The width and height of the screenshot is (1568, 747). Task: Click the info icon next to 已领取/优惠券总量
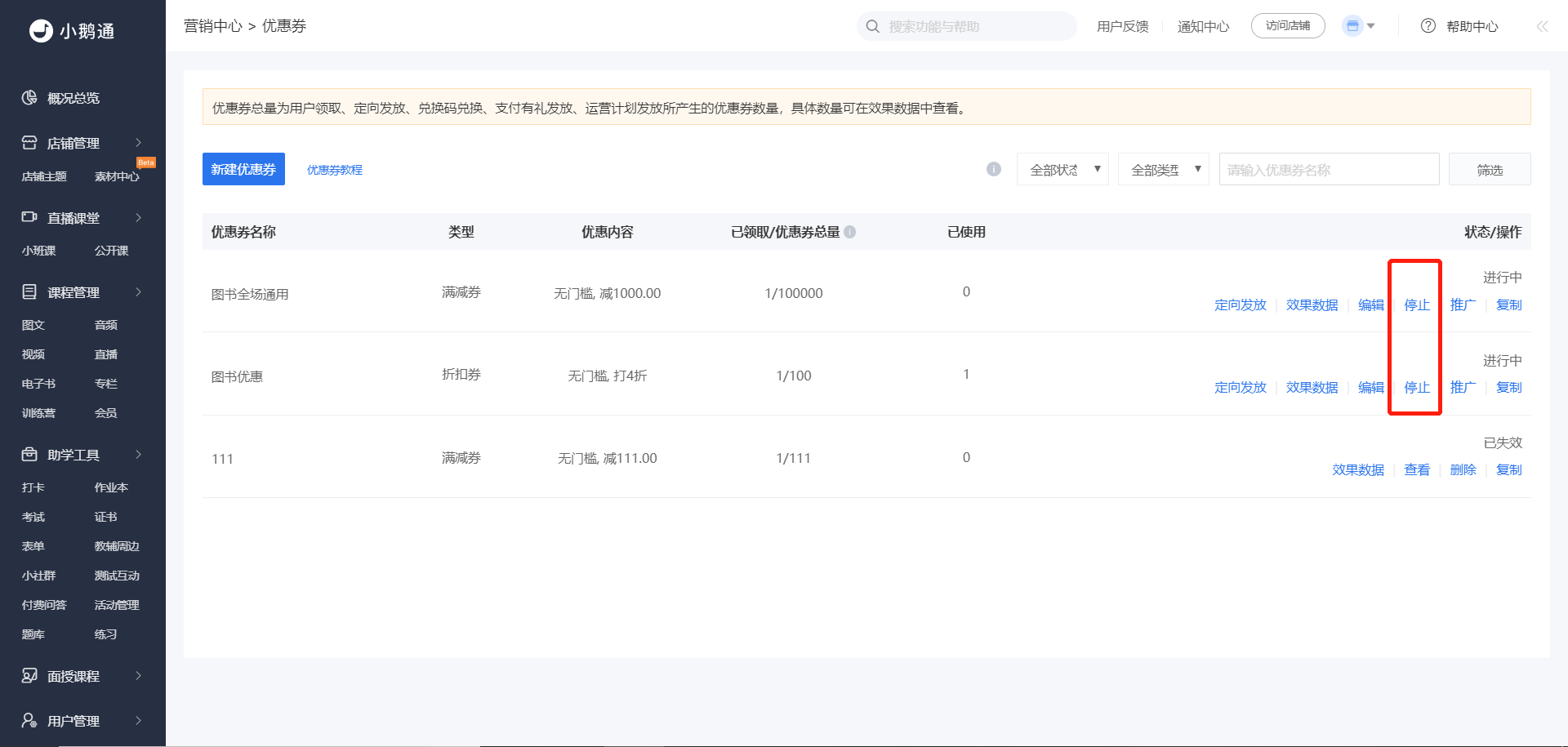point(849,232)
